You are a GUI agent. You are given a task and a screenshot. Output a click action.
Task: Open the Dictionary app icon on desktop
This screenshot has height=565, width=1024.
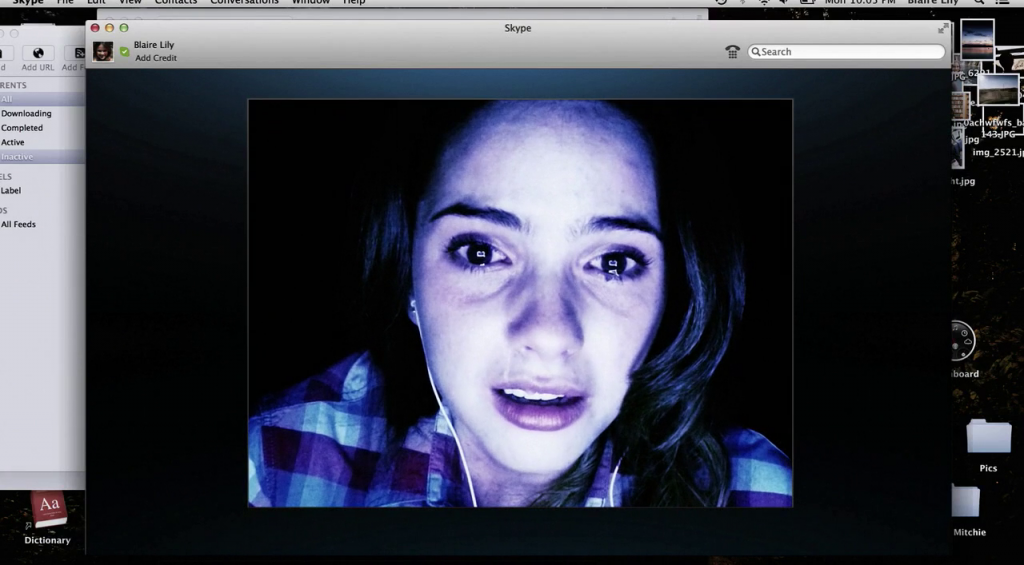click(48, 511)
